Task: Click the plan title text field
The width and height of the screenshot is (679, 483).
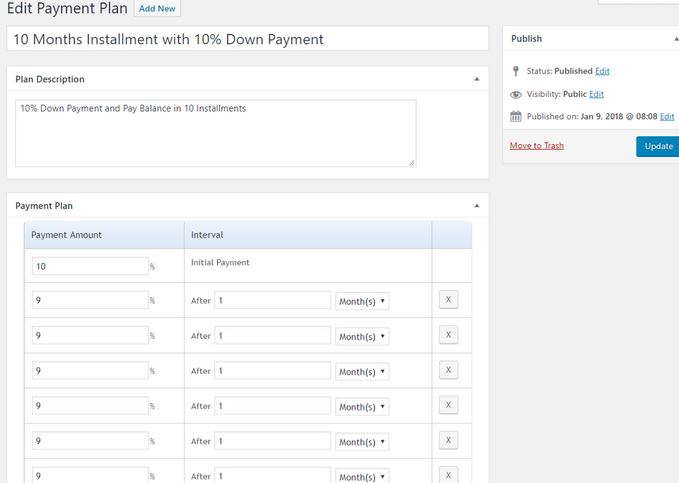Action: (248, 39)
